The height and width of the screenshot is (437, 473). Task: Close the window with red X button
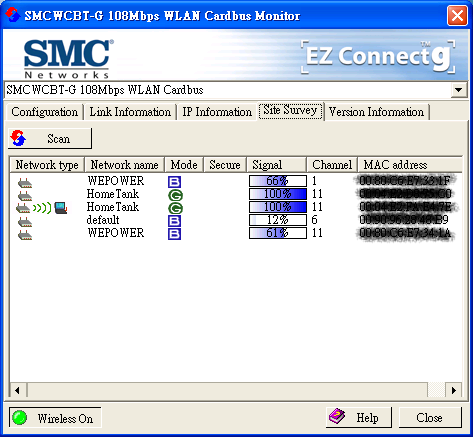(x=457, y=15)
